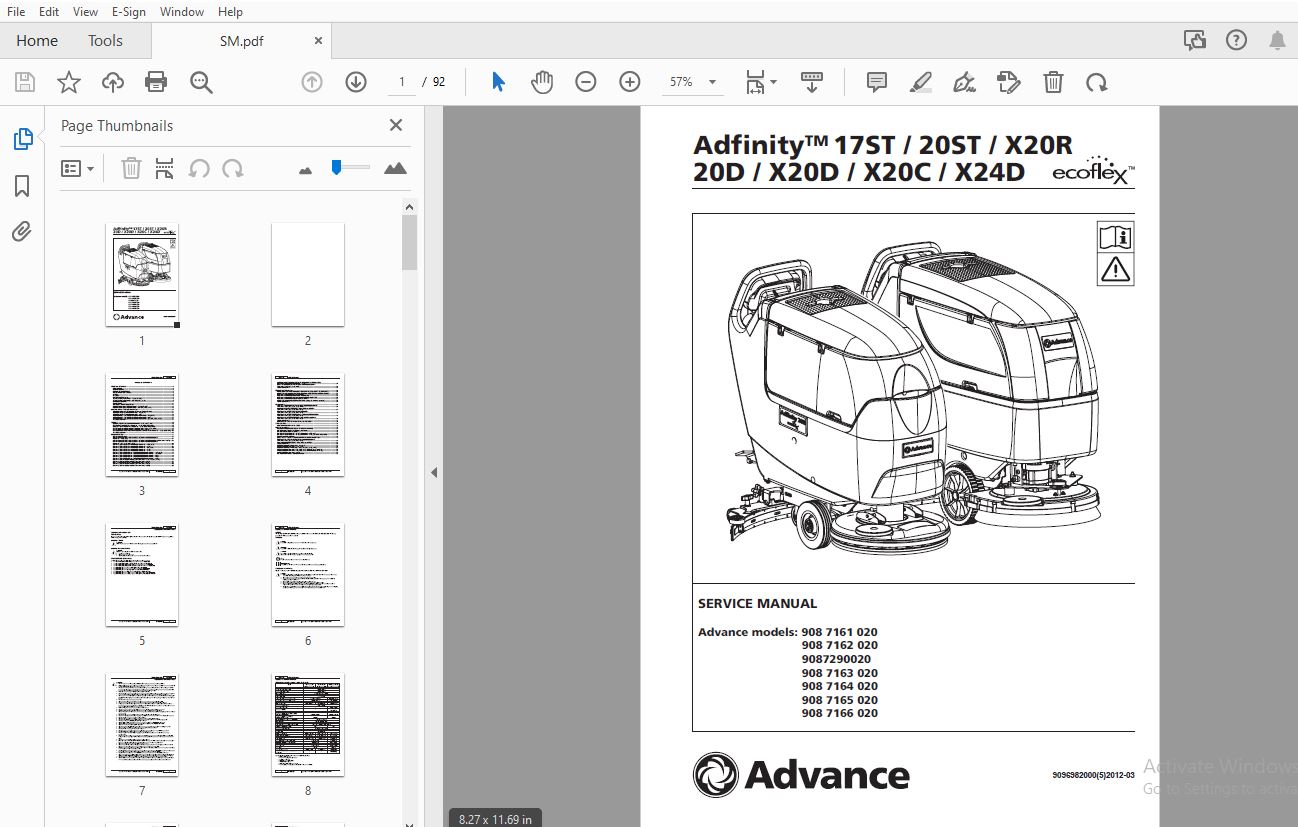This screenshot has height=827, width=1298.
Task: Open the Help menu
Action: pos(230,11)
